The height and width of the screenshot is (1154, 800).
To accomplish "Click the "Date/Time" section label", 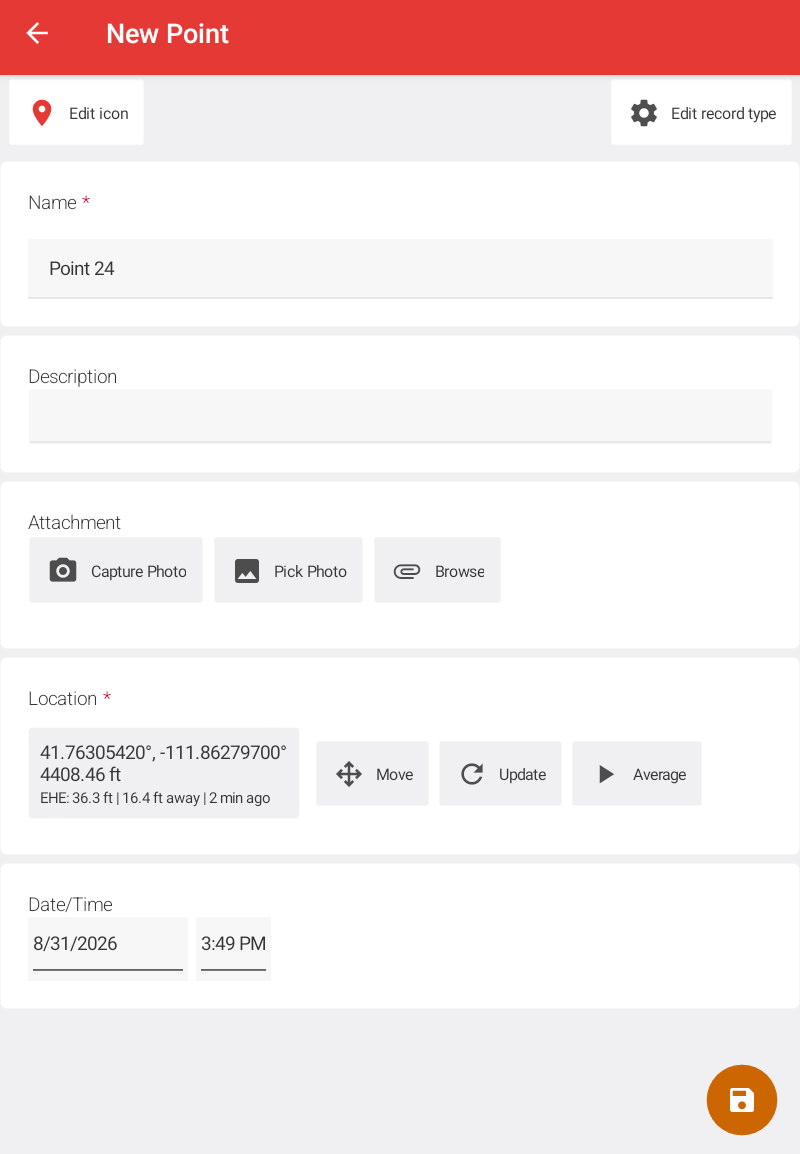I will point(71,905).
